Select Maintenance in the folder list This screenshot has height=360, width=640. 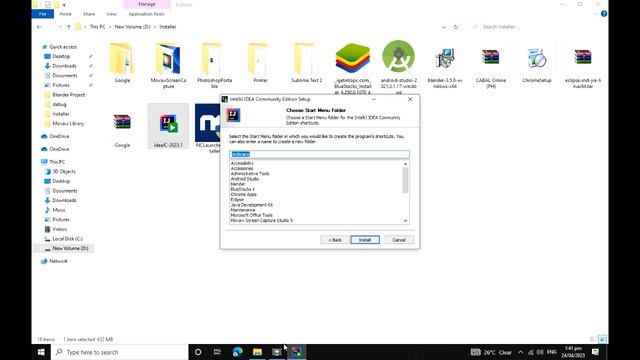pyautogui.click(x=242, y=210)
